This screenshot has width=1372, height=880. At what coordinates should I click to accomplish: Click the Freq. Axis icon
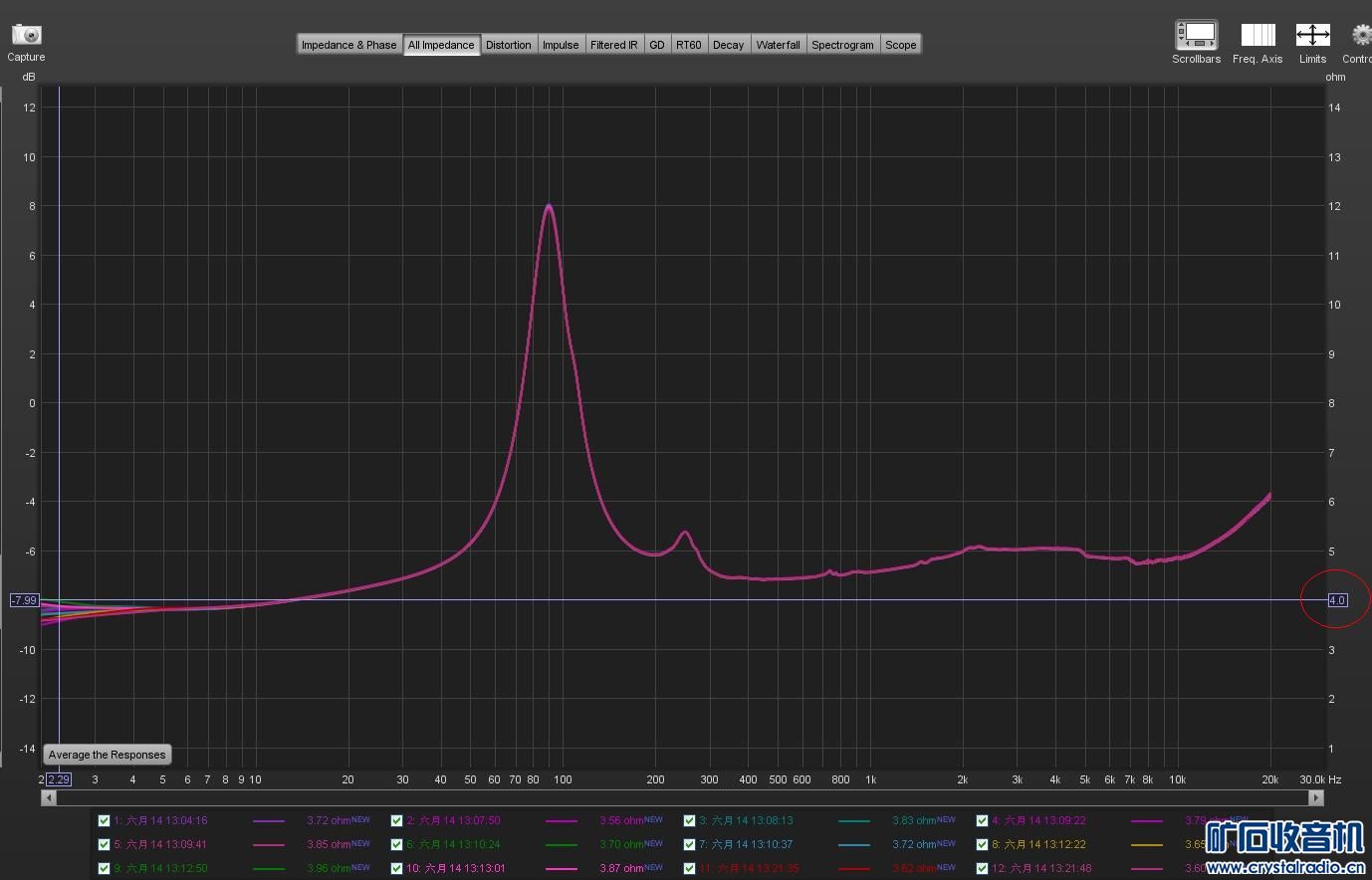[1258, 35]
